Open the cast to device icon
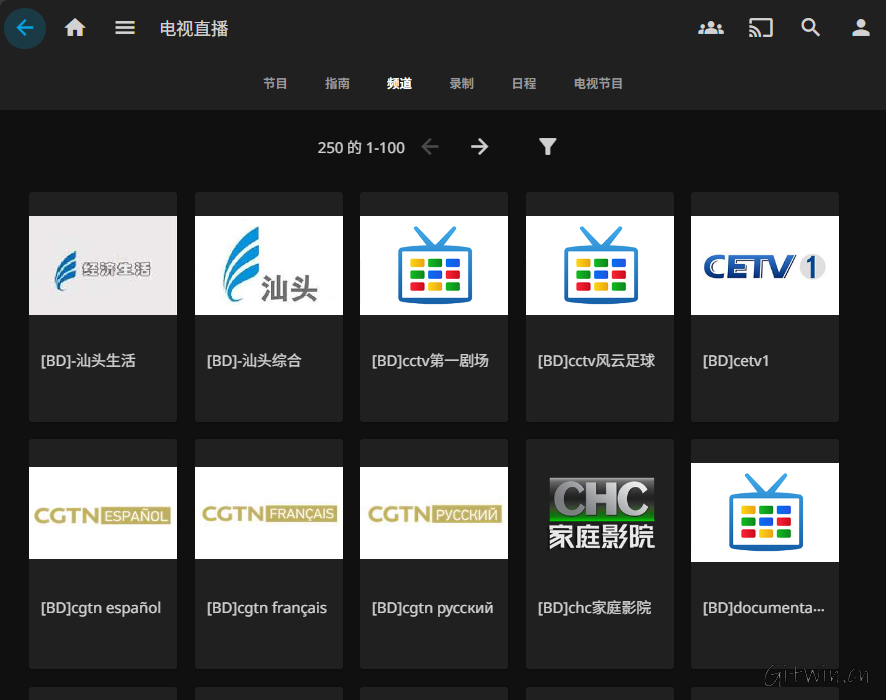 pos(761,28)
